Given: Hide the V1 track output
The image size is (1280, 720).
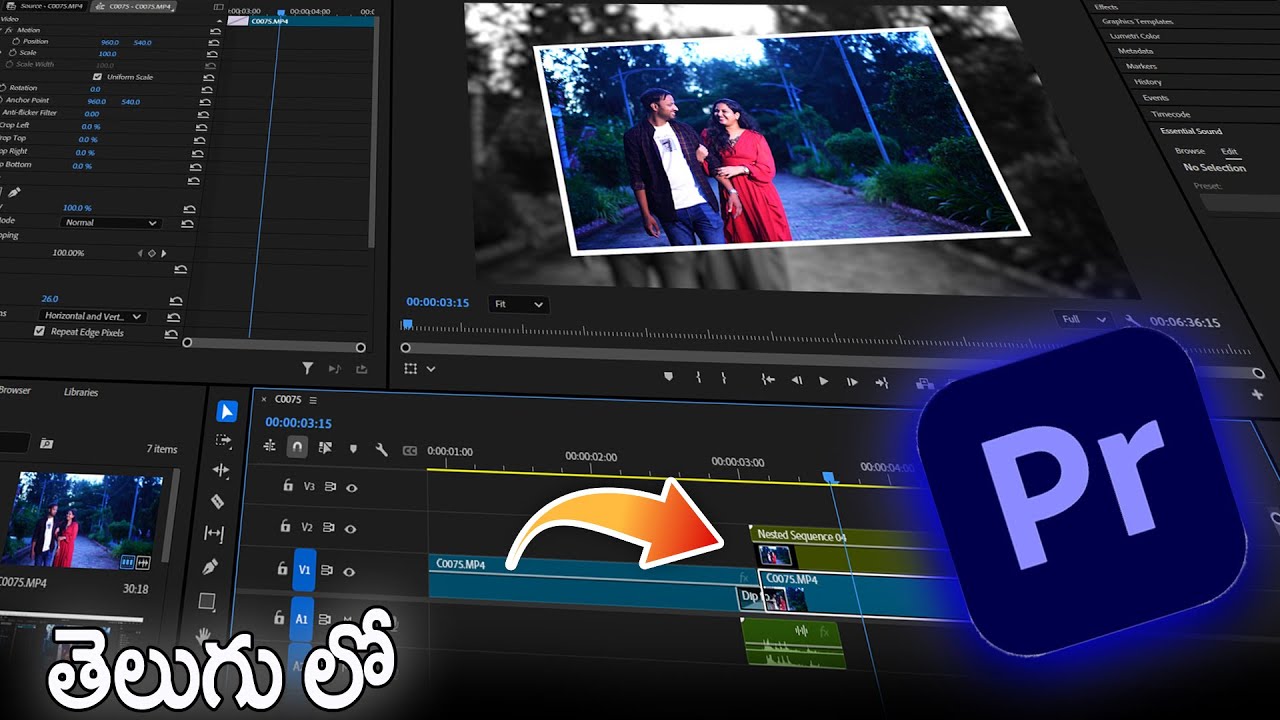Looking at the screenshot, I should tap(349, 572).
